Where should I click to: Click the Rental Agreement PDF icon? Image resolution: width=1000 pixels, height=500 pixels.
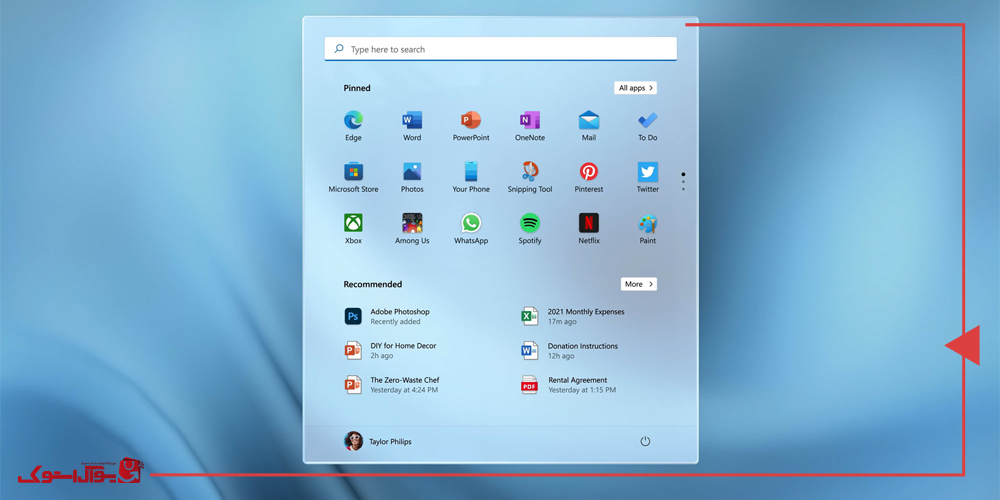click(529, 385)
